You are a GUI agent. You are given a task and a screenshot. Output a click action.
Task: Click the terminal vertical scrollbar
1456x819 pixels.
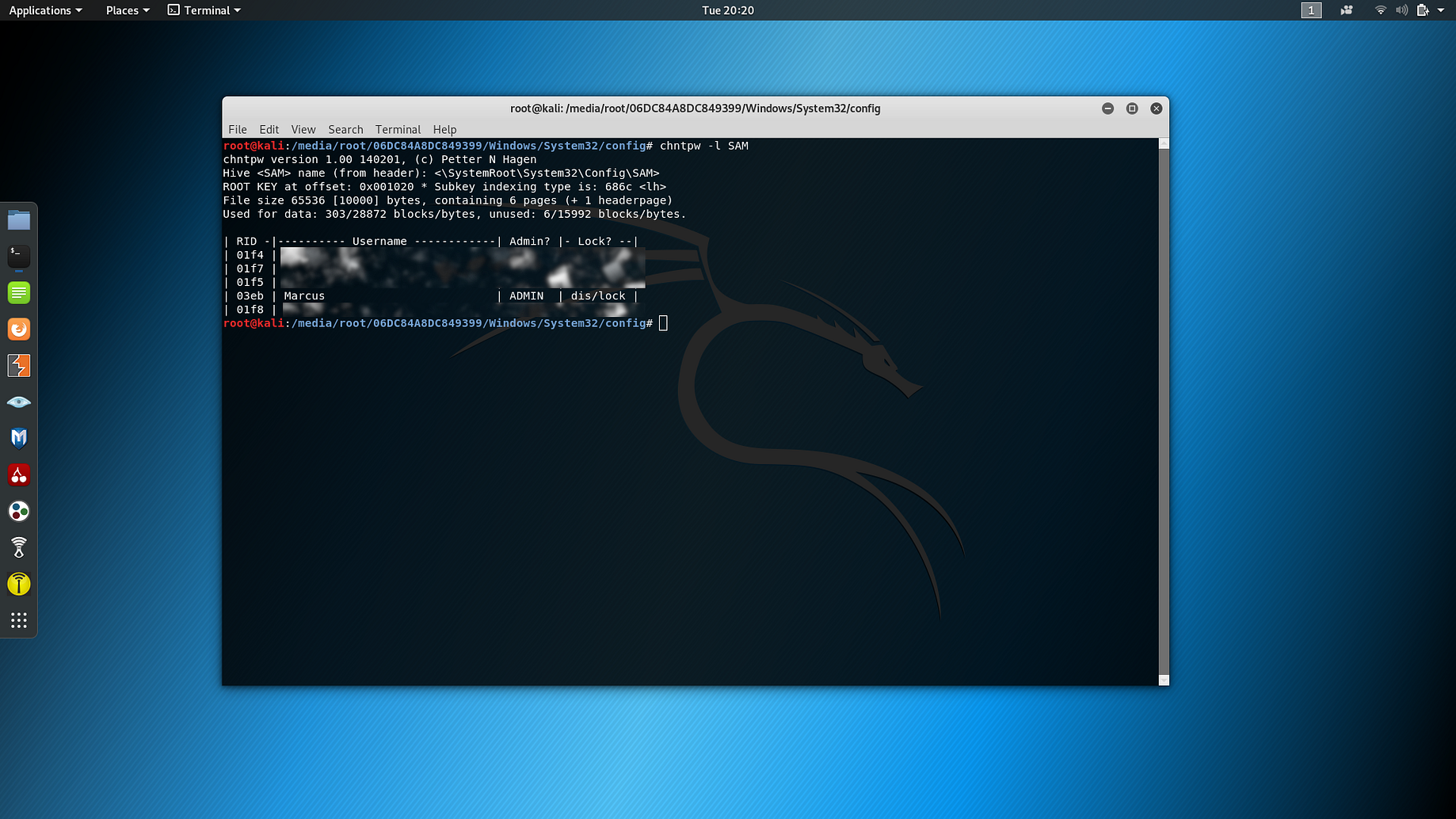pyautogui.click(x=1164, y=411)
